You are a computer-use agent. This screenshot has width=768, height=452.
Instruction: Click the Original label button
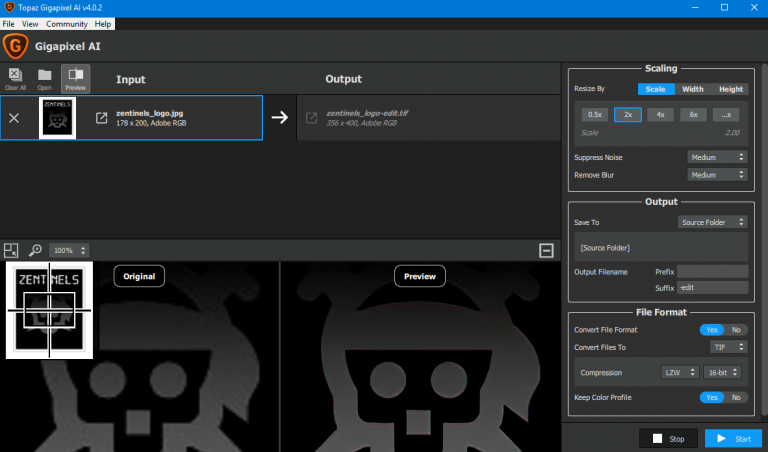coord(139,276)
